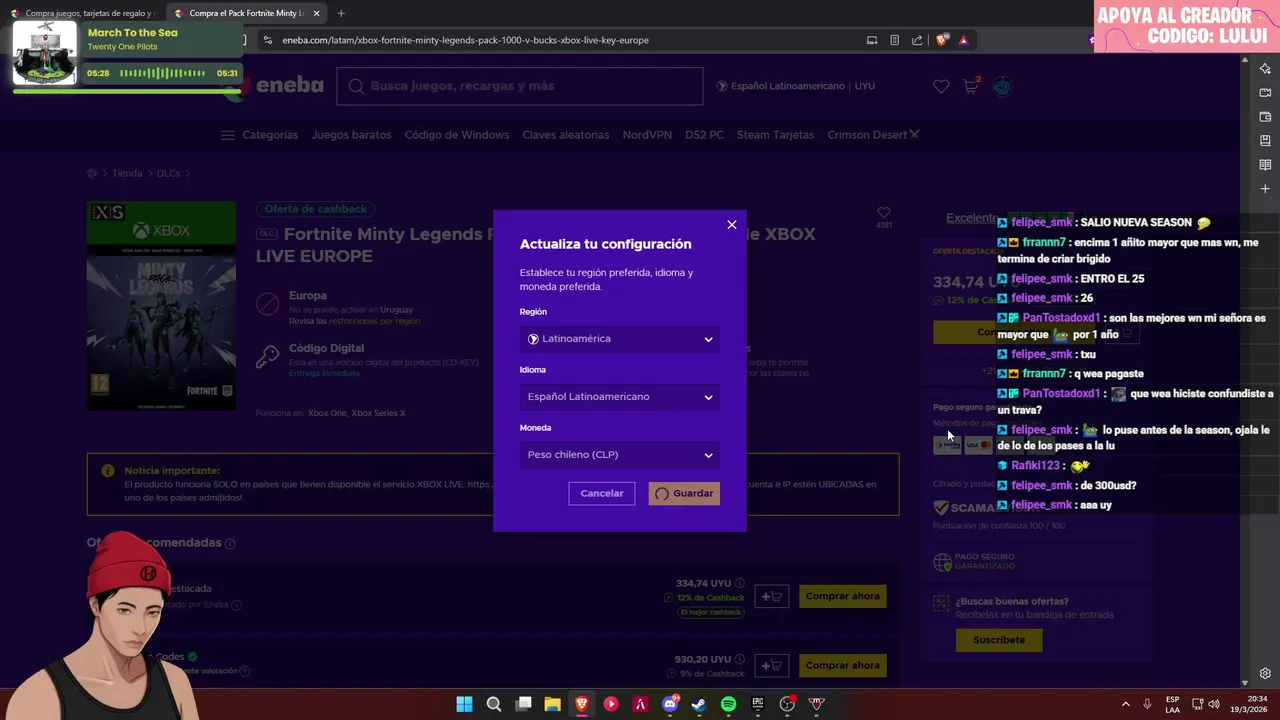Click the install app icon in address bar
1280x720 pixels.
coord(872,40)
